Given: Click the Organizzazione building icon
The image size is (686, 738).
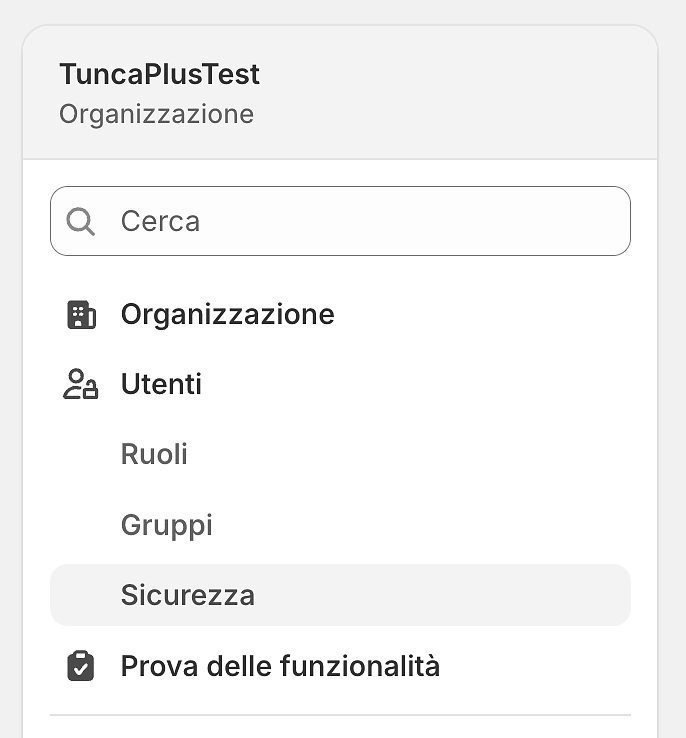Looking at the screenshot, I should coord(81,315).
